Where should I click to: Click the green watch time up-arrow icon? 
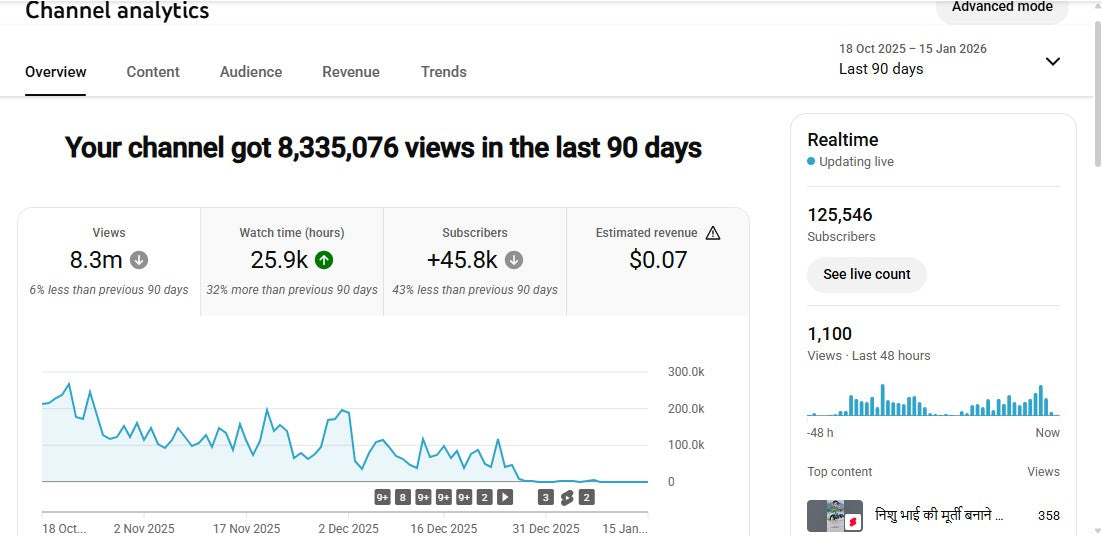point(324,260)
